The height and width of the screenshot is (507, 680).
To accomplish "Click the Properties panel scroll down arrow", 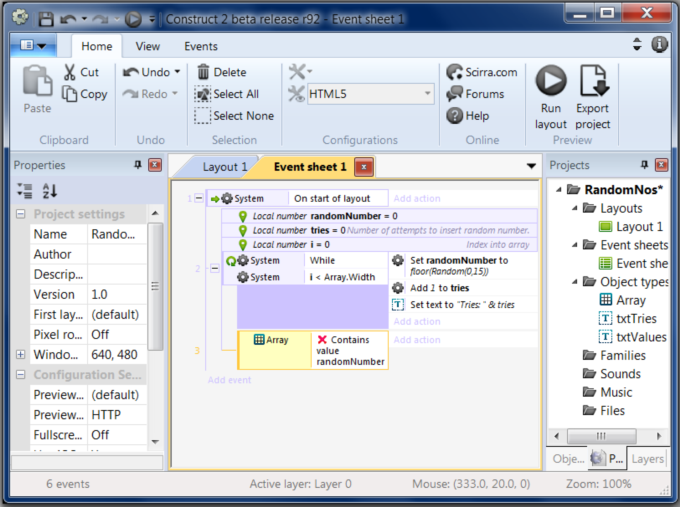I will 155,442.
